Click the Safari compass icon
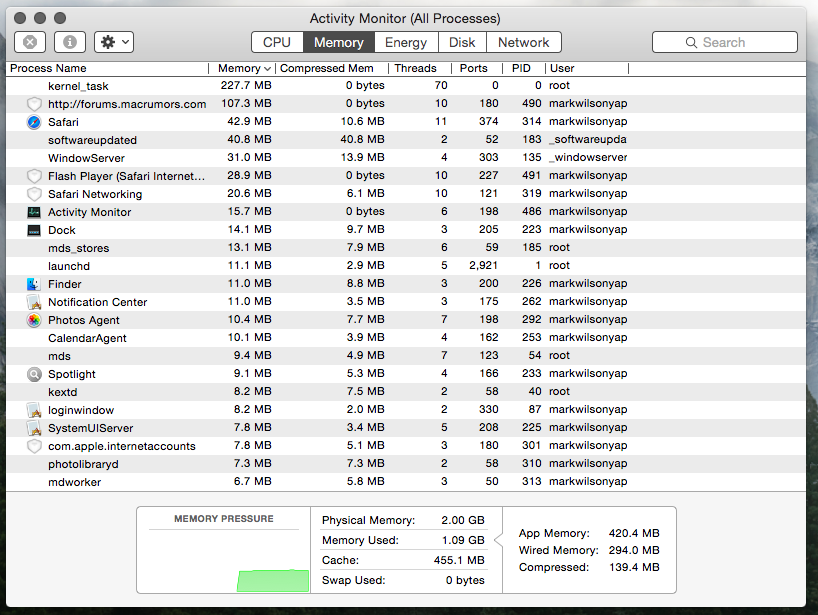Image resolution: width=818 pixels, height=615 pixels. coord(34,122)
